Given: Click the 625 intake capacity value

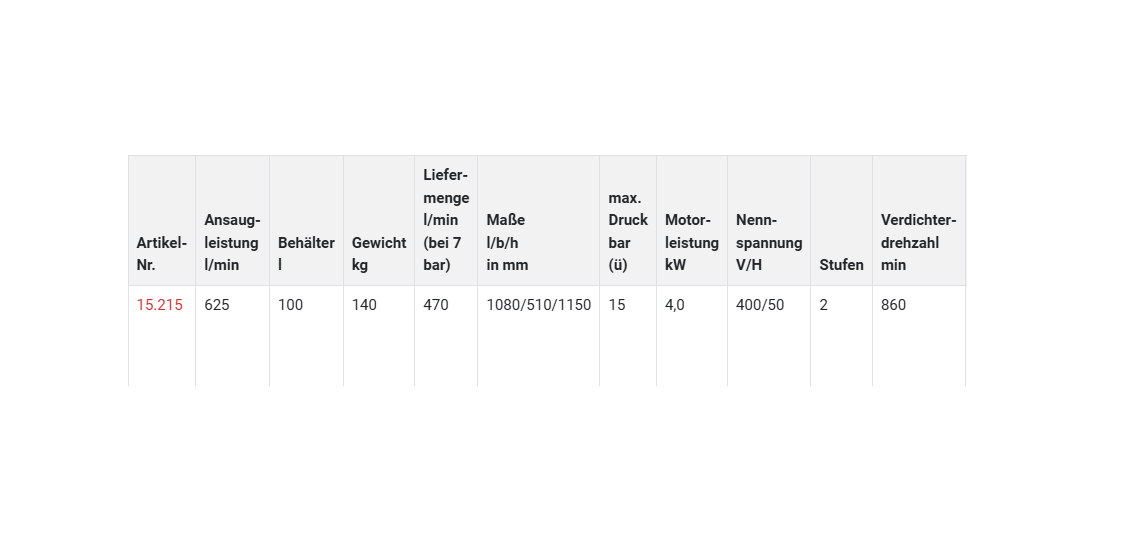Looking at the screenshot, I should click(x=217, y=305).
